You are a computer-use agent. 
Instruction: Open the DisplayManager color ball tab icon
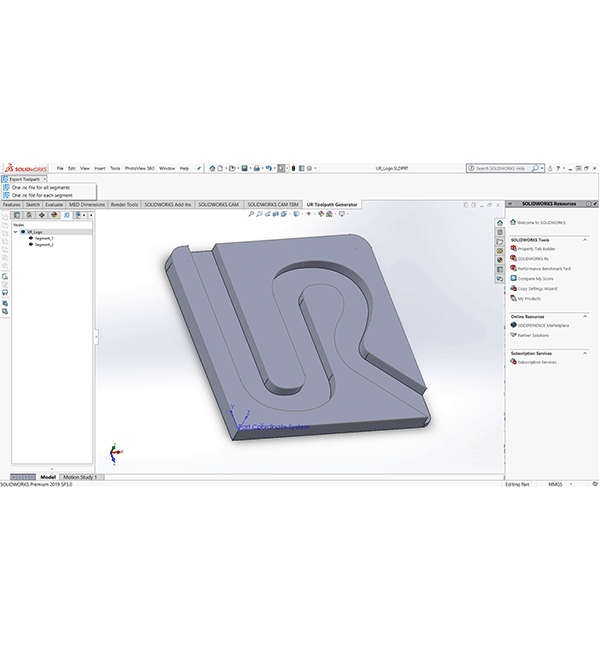pos(54,215)
